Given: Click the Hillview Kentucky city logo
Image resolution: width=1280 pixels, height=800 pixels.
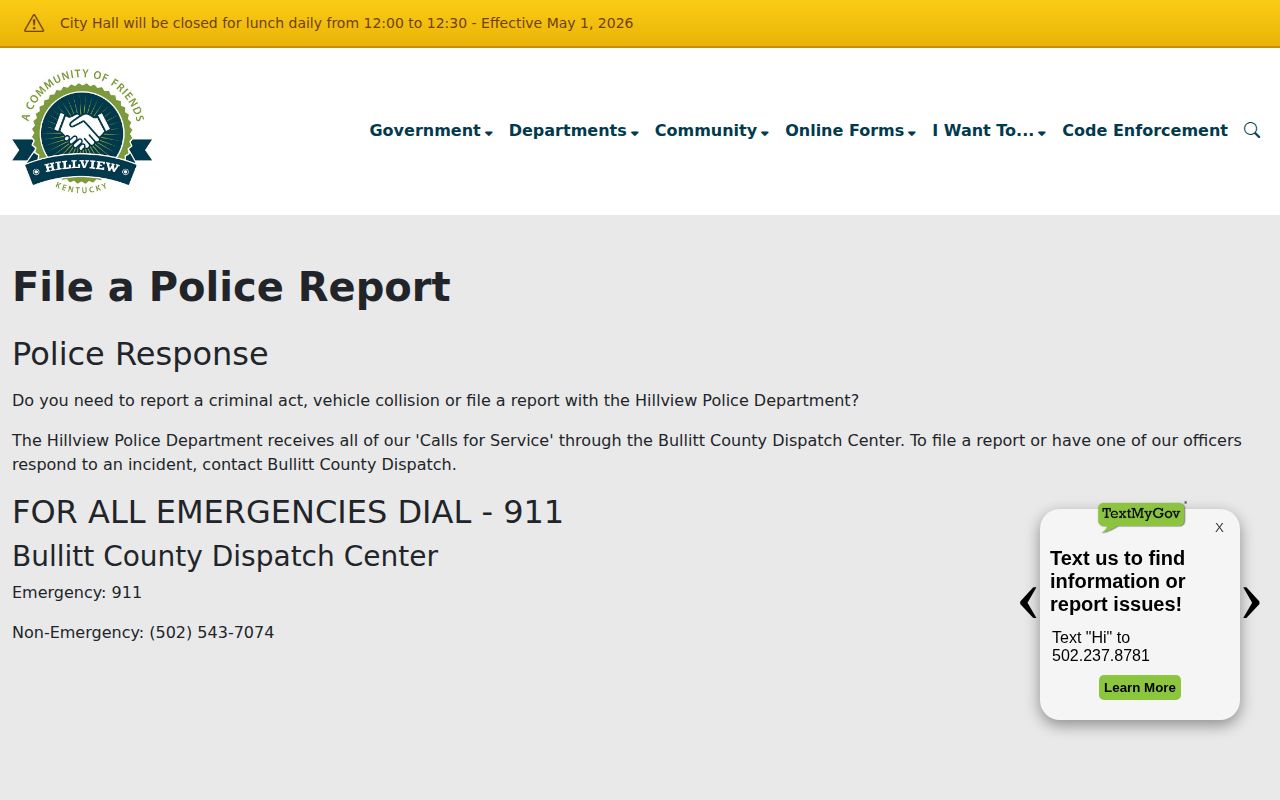Looking at the screenshot, I should (x=82, y=131).
